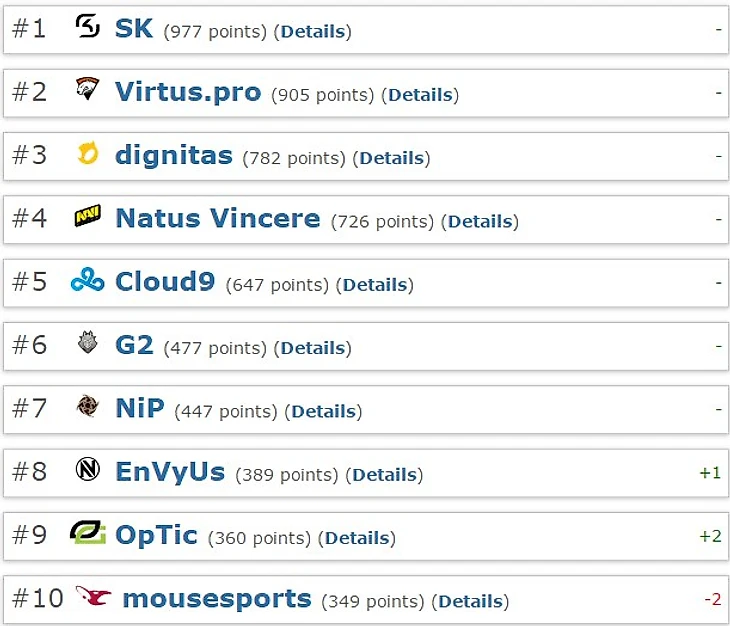Viewport: 730px width, 626px height.
Task: Click the dignitas yellow logo icon
Action: [88, 154]
